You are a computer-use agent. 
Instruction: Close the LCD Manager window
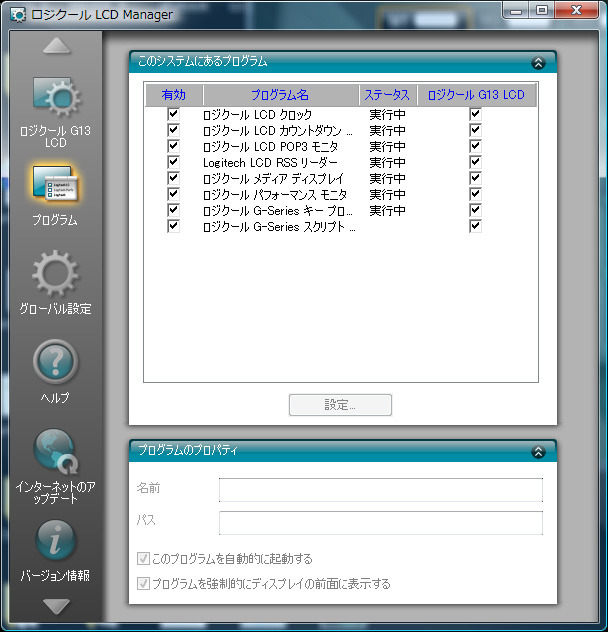(x=577, y=10)
